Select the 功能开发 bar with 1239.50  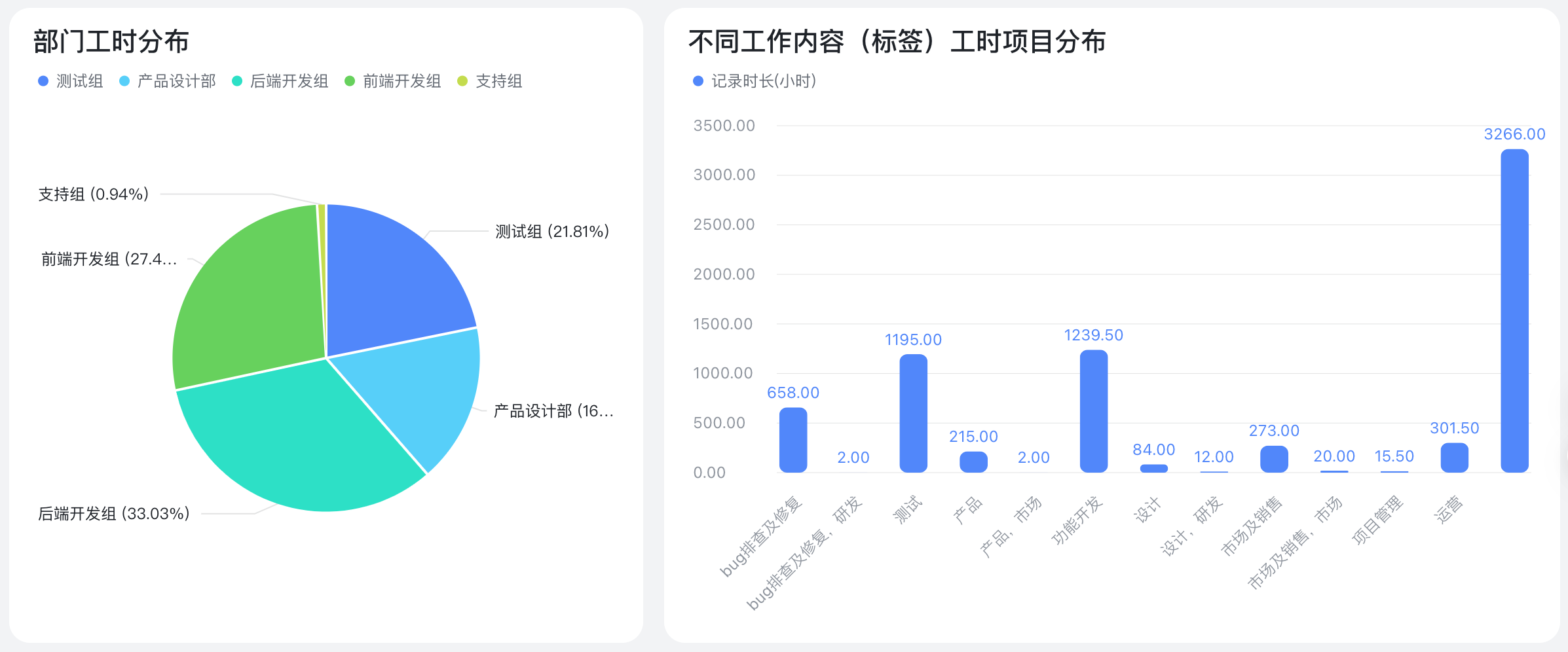pyautogui.click(x=1093, y=411)
